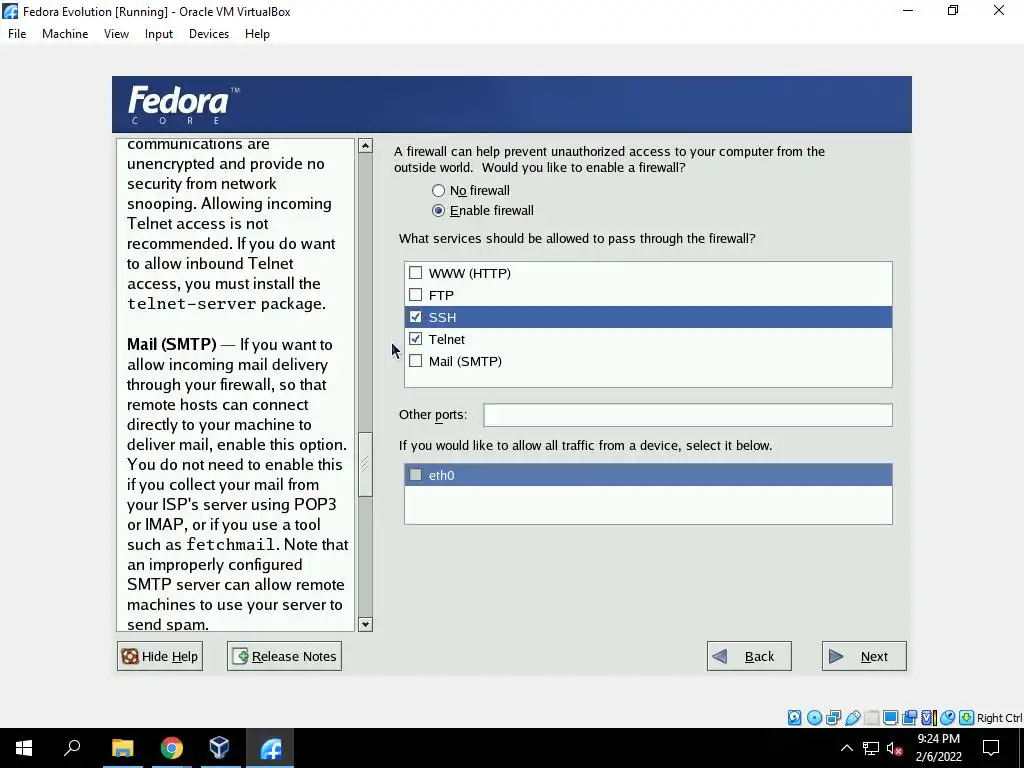1024x768 pixels.
Task: Click the display status icon
Action: click(x=890, y=718)
